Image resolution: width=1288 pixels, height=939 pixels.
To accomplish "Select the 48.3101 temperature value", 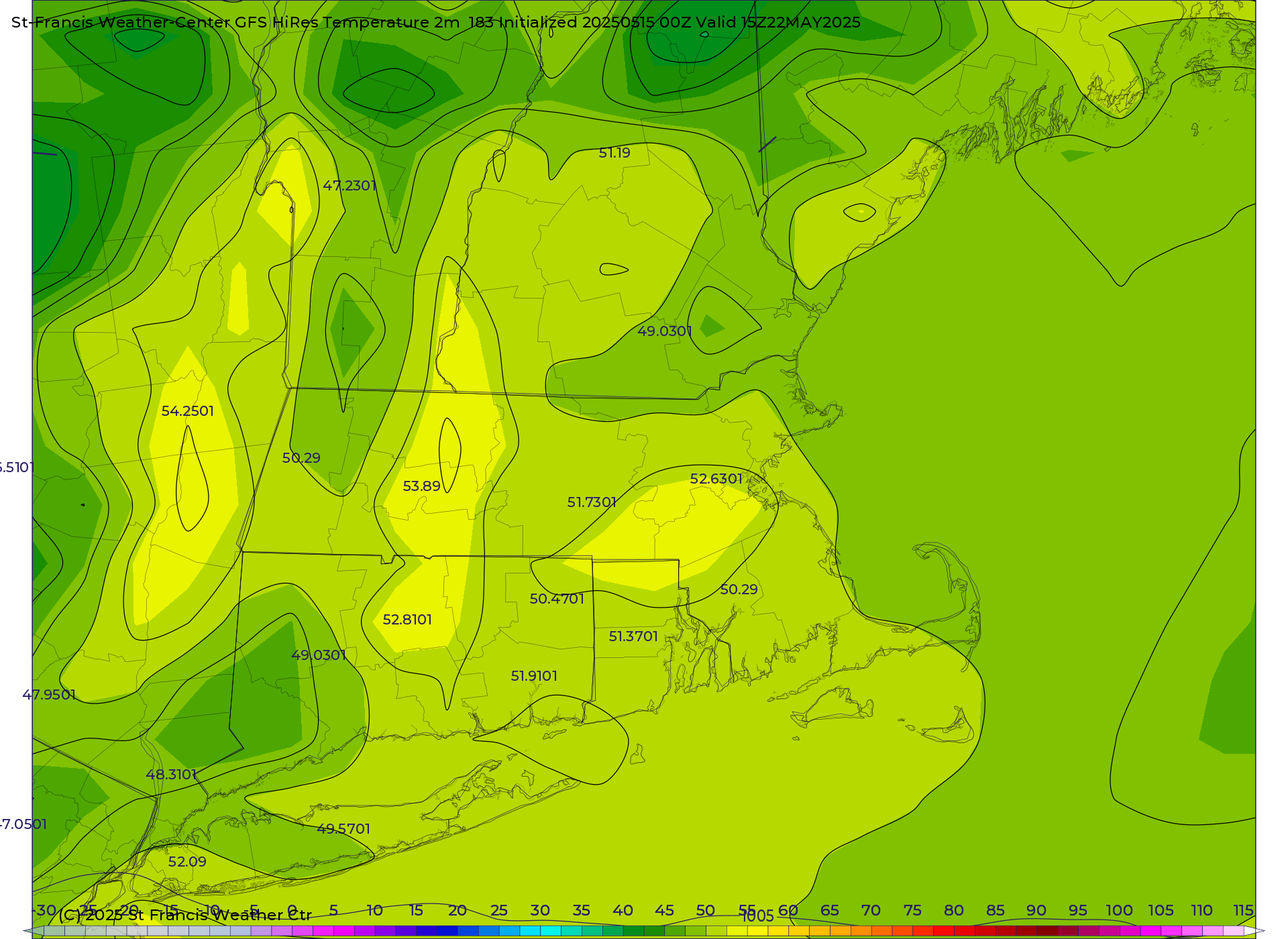I will [x=171, y=775].
